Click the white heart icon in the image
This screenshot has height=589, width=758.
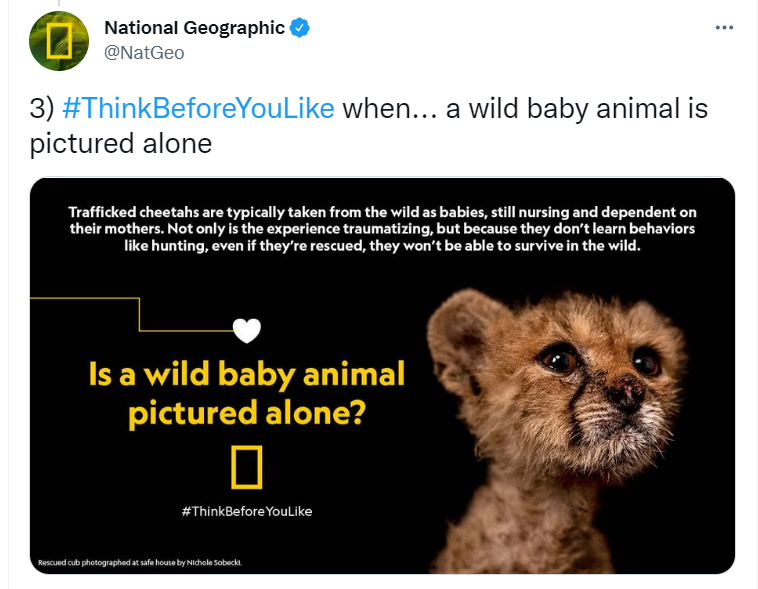point(246,330)
